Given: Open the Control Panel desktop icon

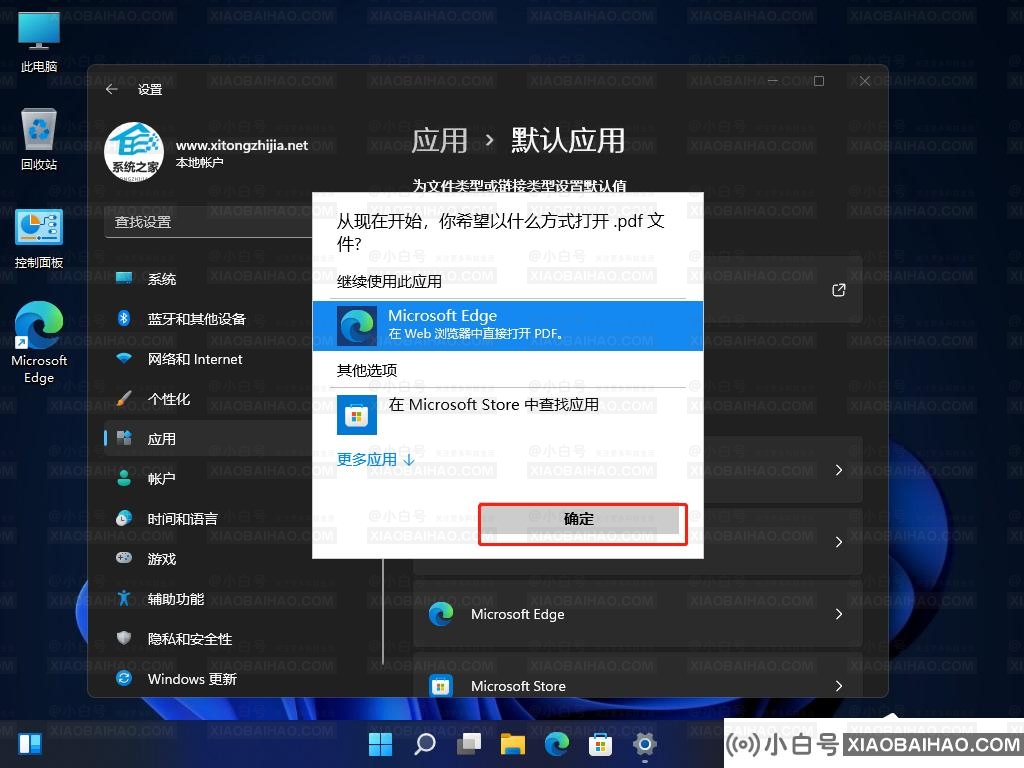Looking at the screenshot, I should [39, 238].
